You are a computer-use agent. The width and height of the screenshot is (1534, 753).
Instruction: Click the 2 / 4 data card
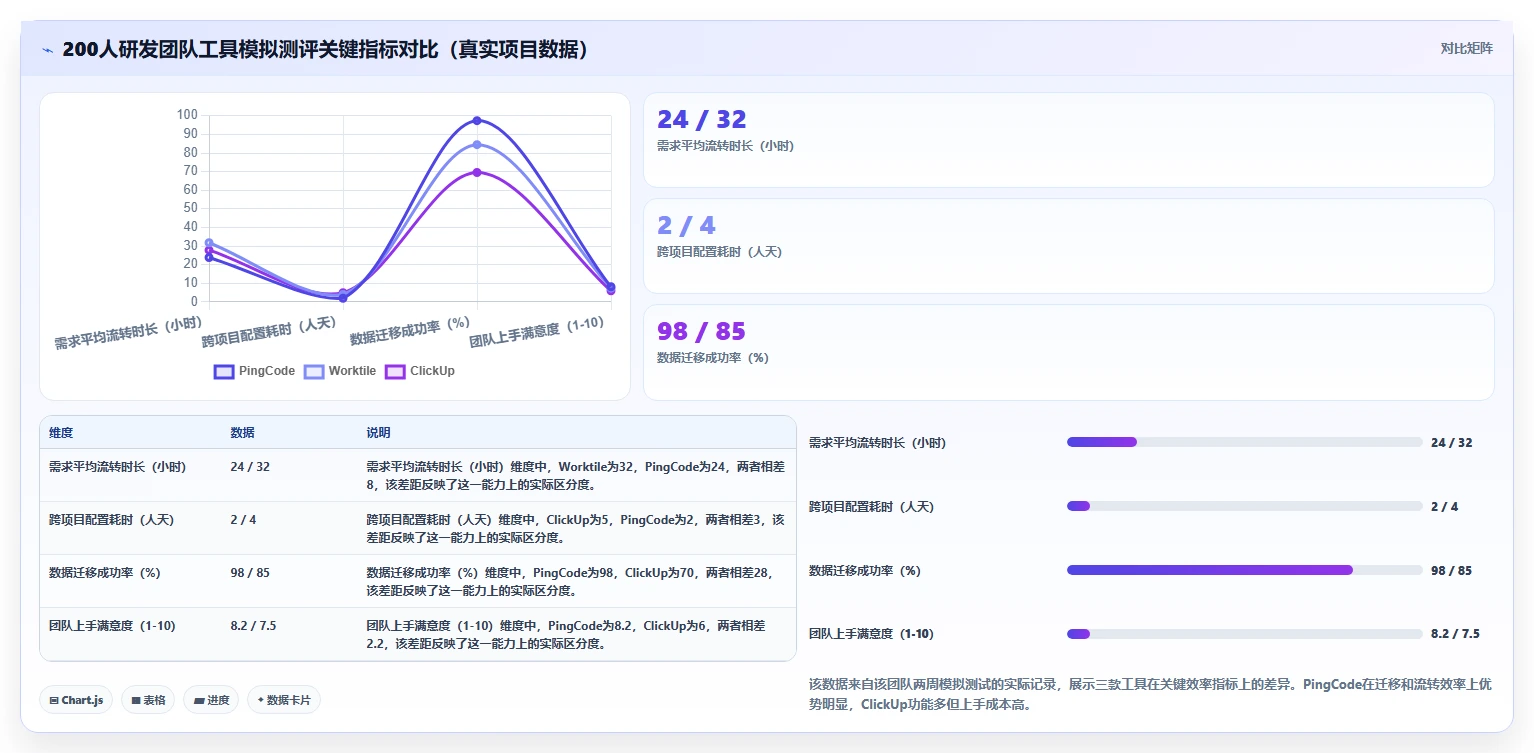(x=1068, y=246)
